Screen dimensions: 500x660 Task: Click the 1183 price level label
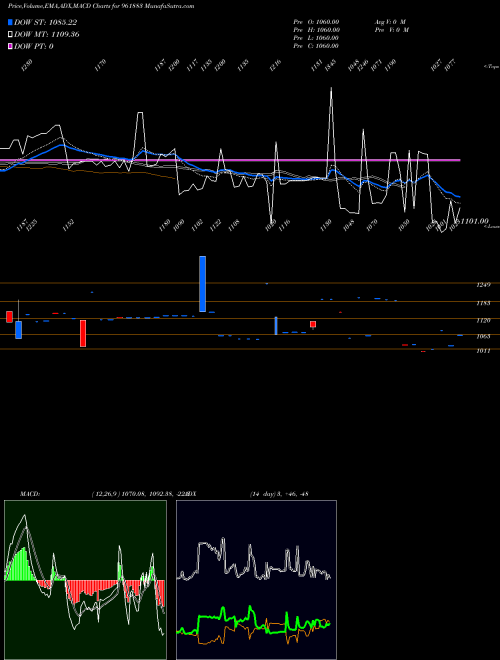pyautogui.click(x=483, y=303)
